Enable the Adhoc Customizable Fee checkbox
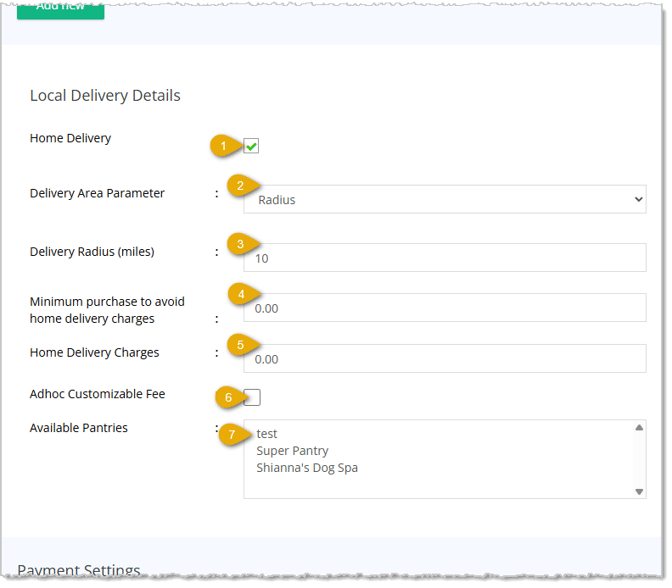 pos(252,397)
